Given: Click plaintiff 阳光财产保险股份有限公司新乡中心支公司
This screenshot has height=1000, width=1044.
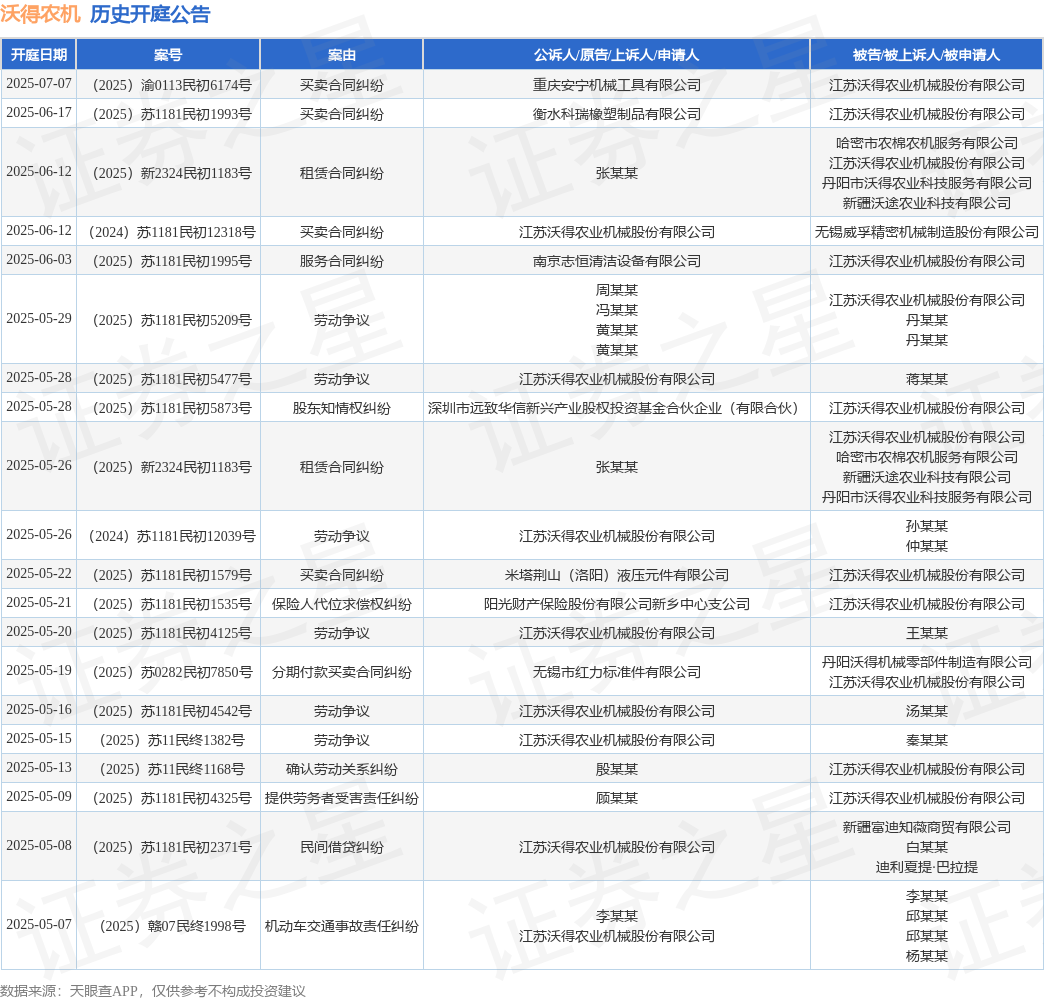Looking at the screenshot, I should pyautogui.click(x=617, y=605).
